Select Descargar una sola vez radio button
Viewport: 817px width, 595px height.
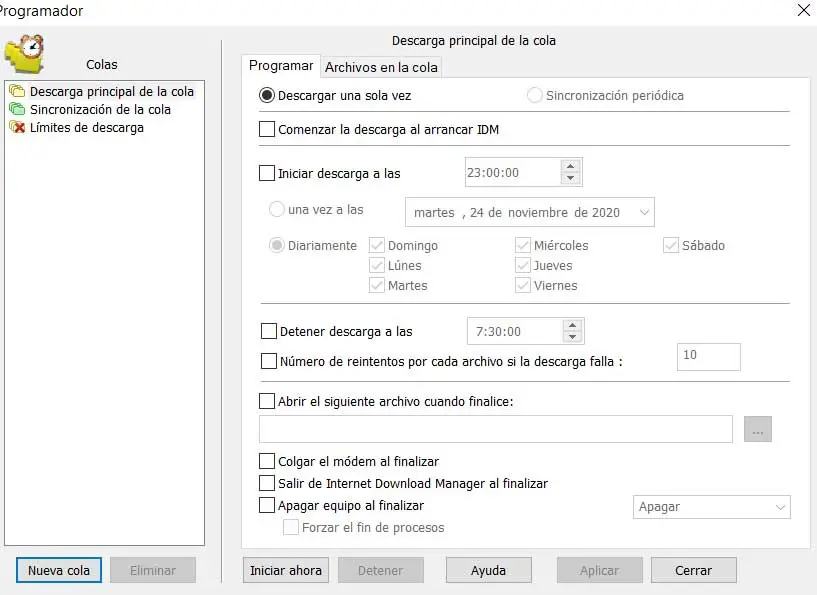(267, 96)
